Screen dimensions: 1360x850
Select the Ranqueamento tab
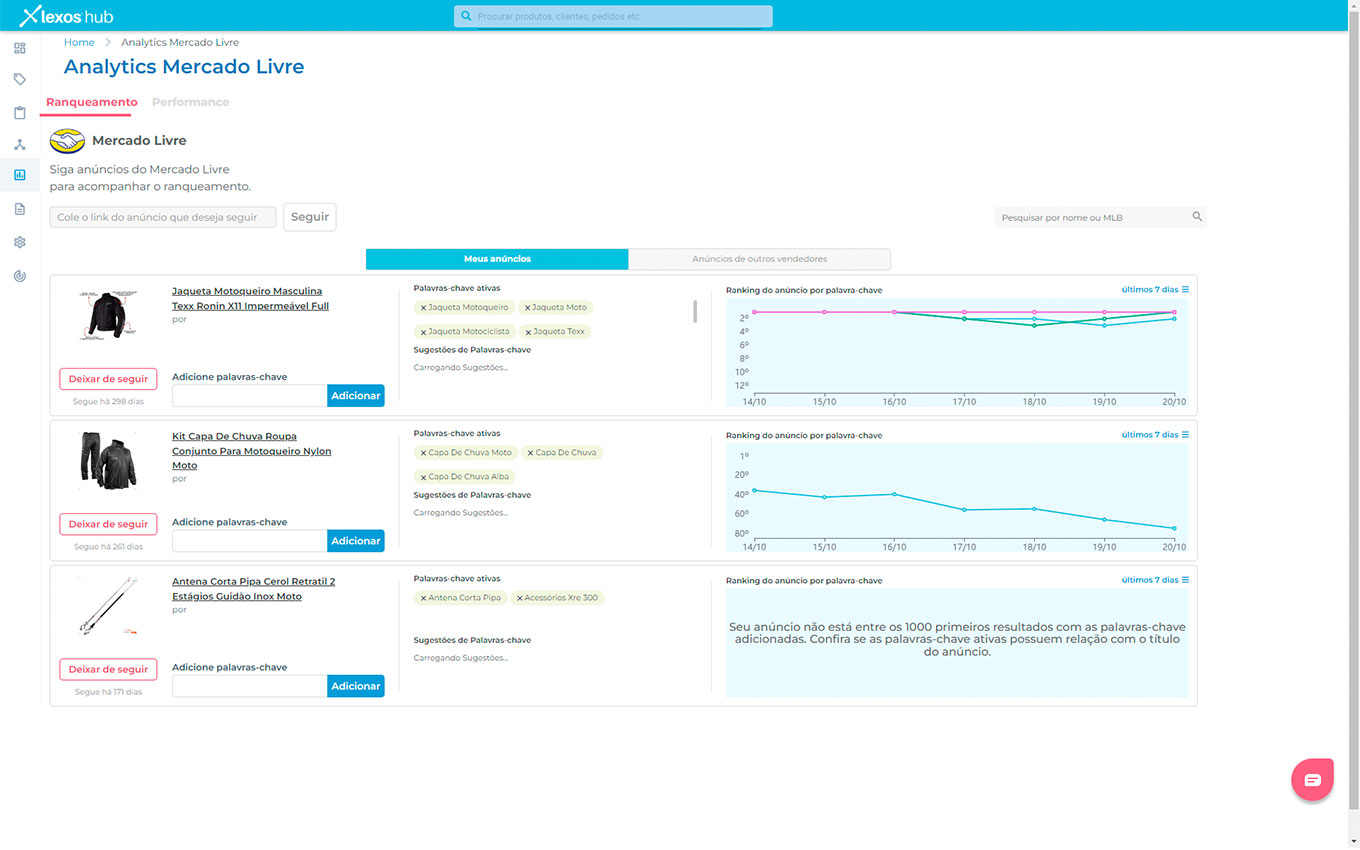(x=91, y=102)
